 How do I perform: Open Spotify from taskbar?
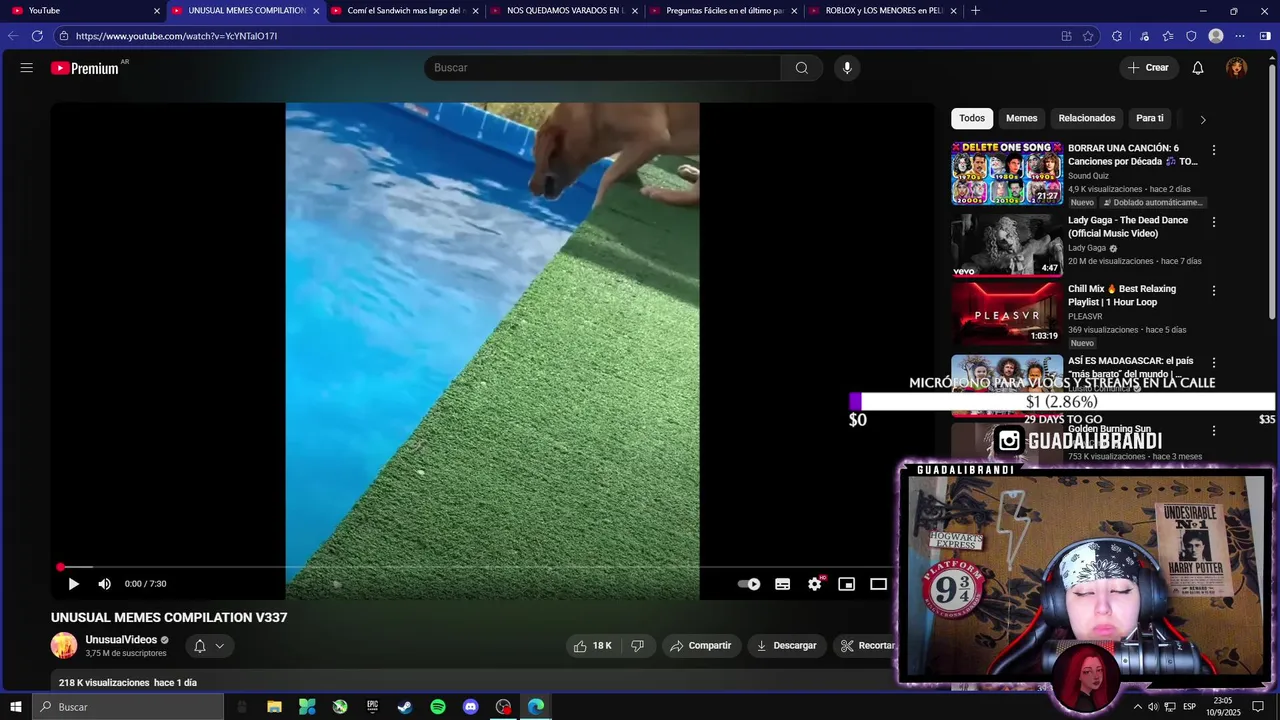438,707
